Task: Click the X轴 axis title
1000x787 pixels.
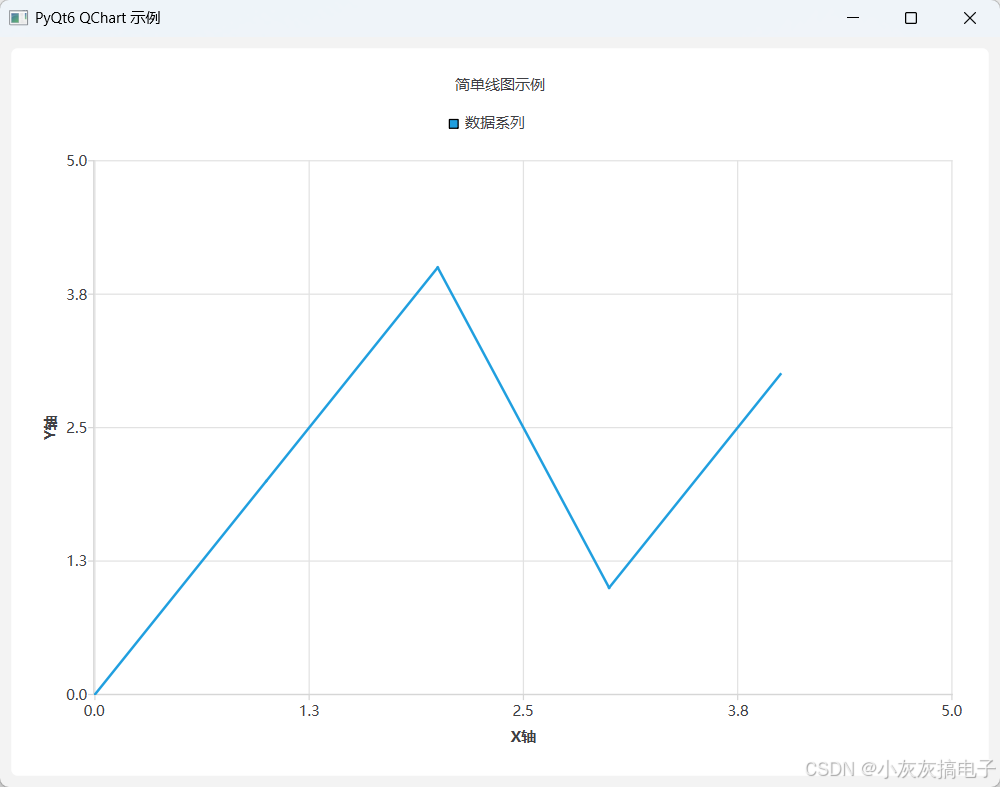Action: [523, 737]
